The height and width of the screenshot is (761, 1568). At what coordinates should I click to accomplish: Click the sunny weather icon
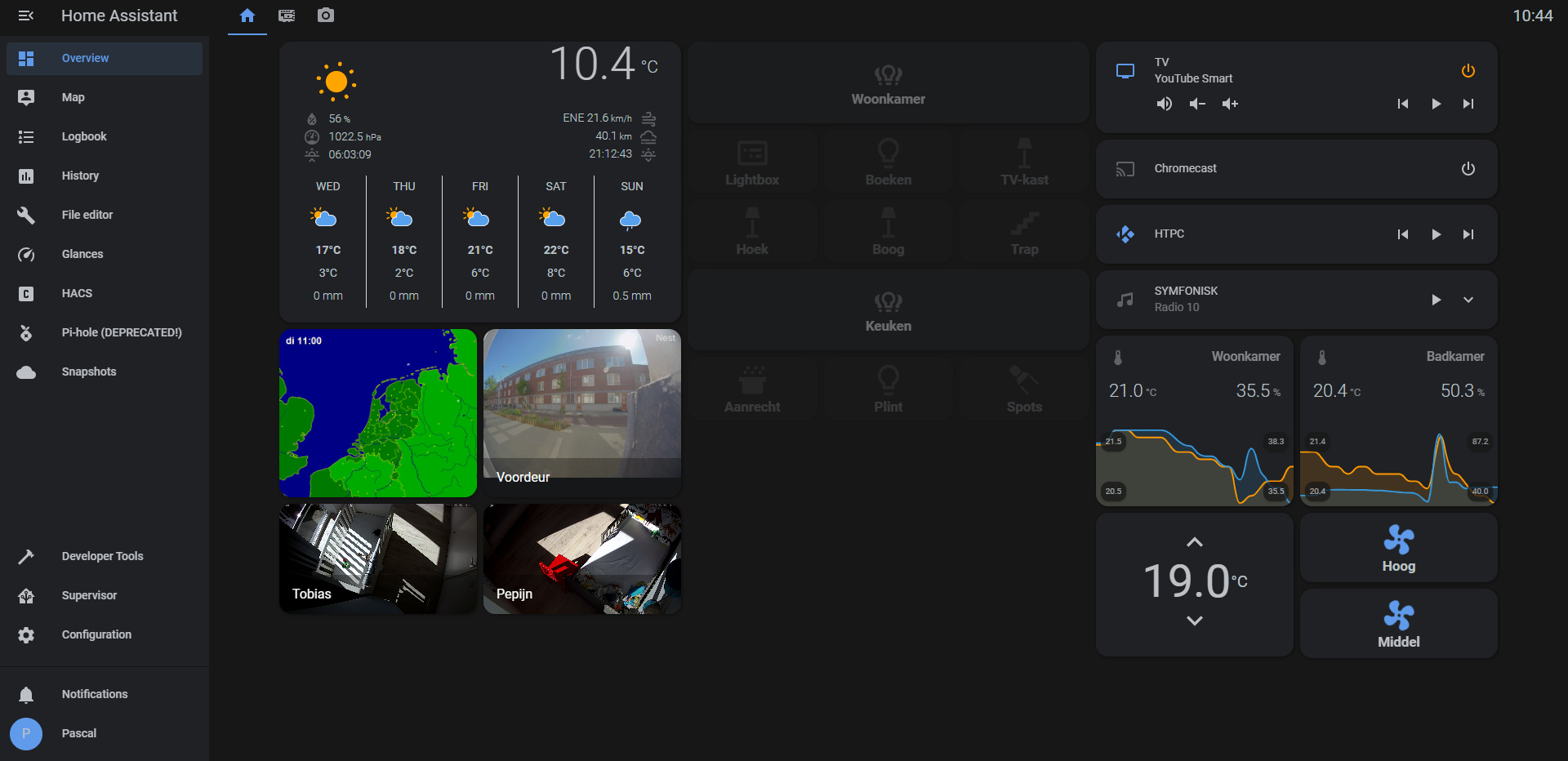point(336,82)
